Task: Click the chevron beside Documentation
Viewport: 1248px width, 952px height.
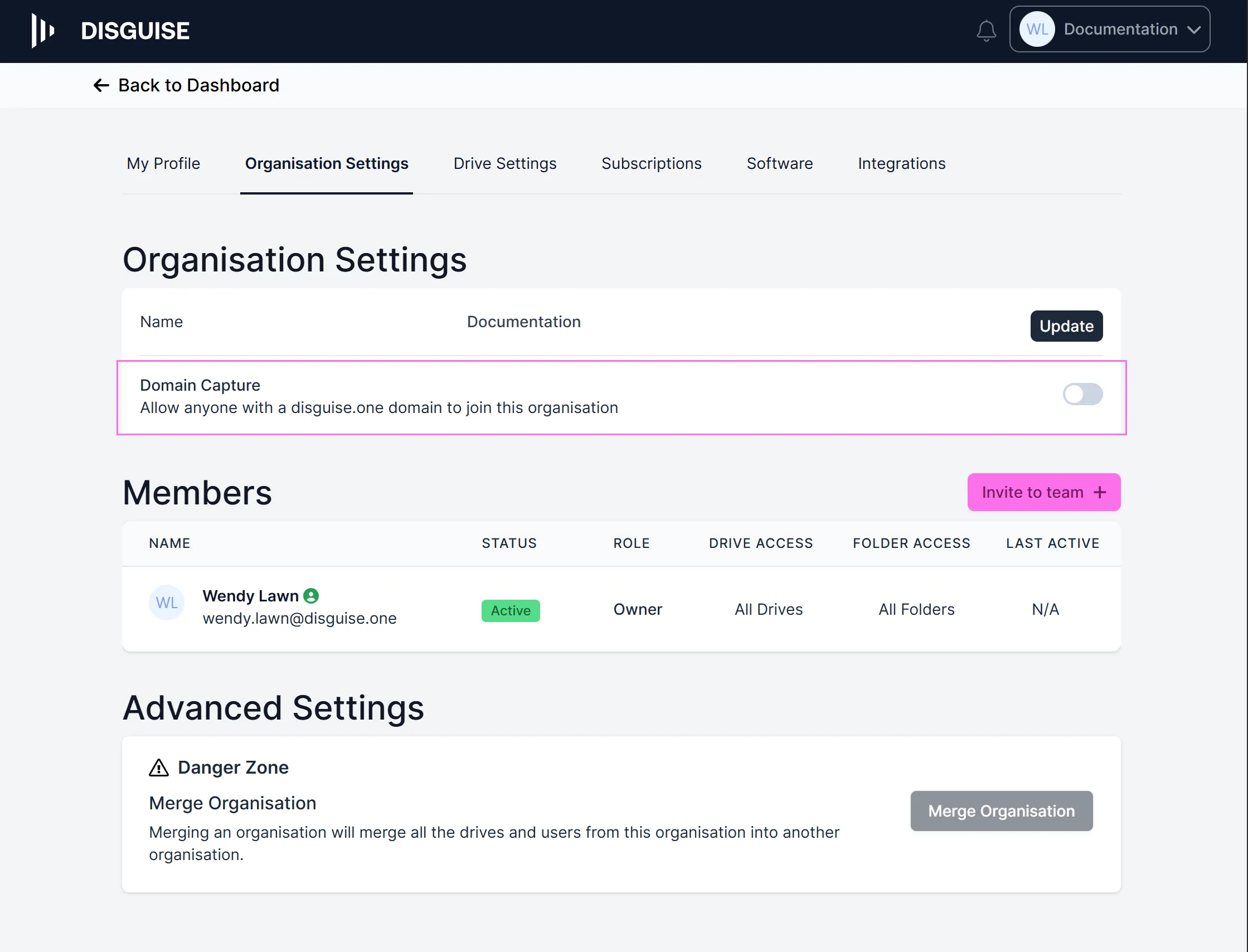Action: [x=1194, y=30]
